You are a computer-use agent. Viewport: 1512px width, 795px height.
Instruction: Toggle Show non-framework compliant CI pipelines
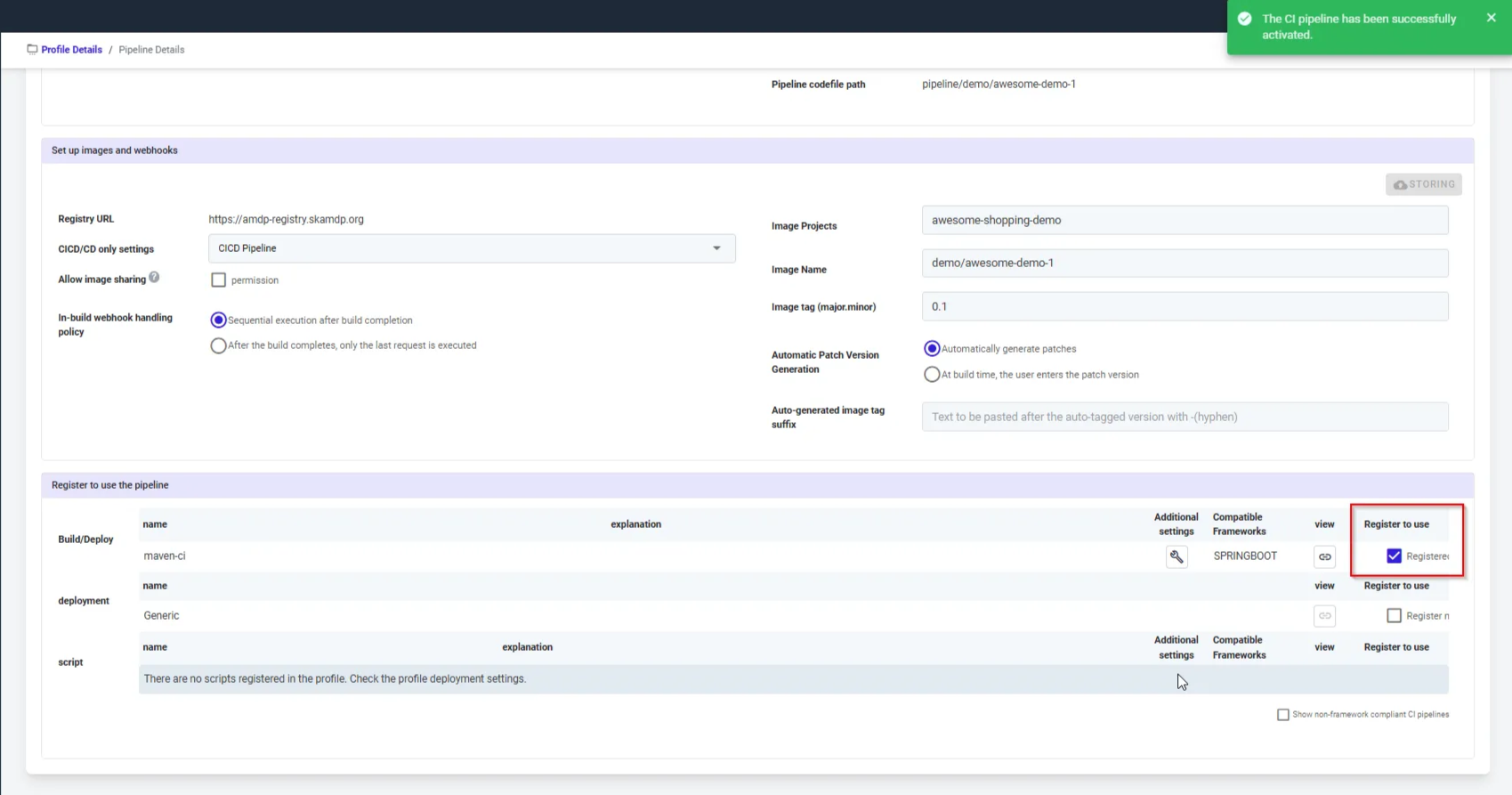pos(1282,715)
